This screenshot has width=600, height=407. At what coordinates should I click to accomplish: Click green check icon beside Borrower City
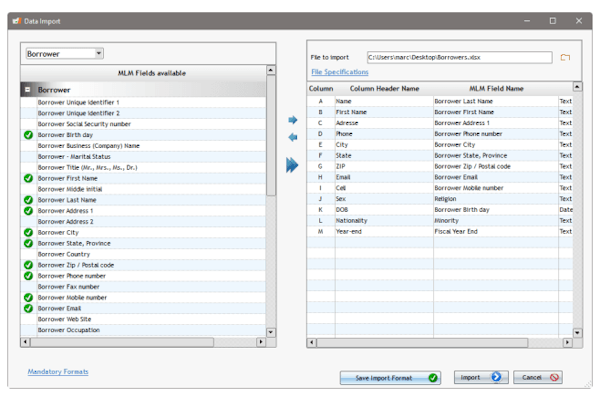[x=28, y=232]
